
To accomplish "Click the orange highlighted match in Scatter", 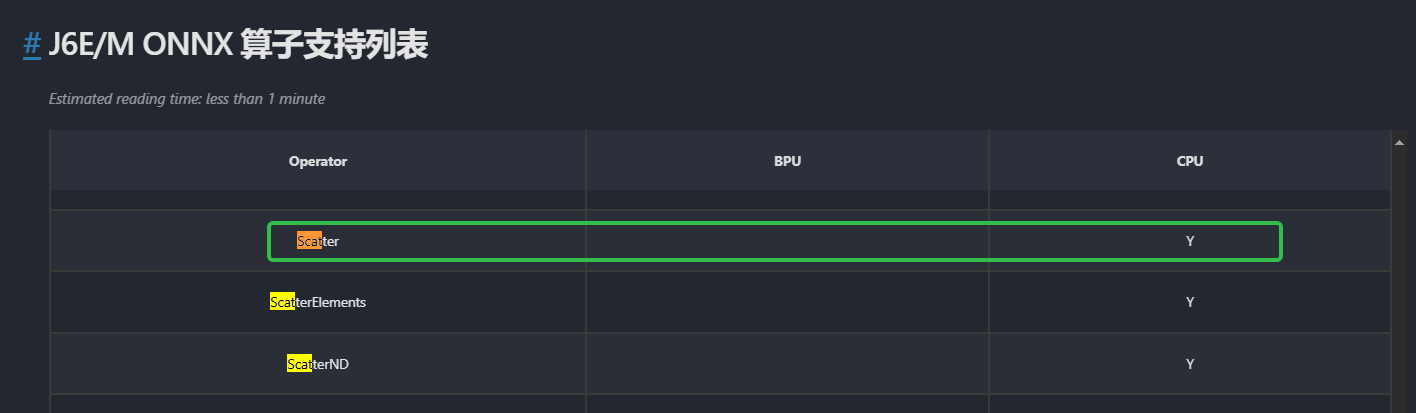I will click(x=308, y=241).
